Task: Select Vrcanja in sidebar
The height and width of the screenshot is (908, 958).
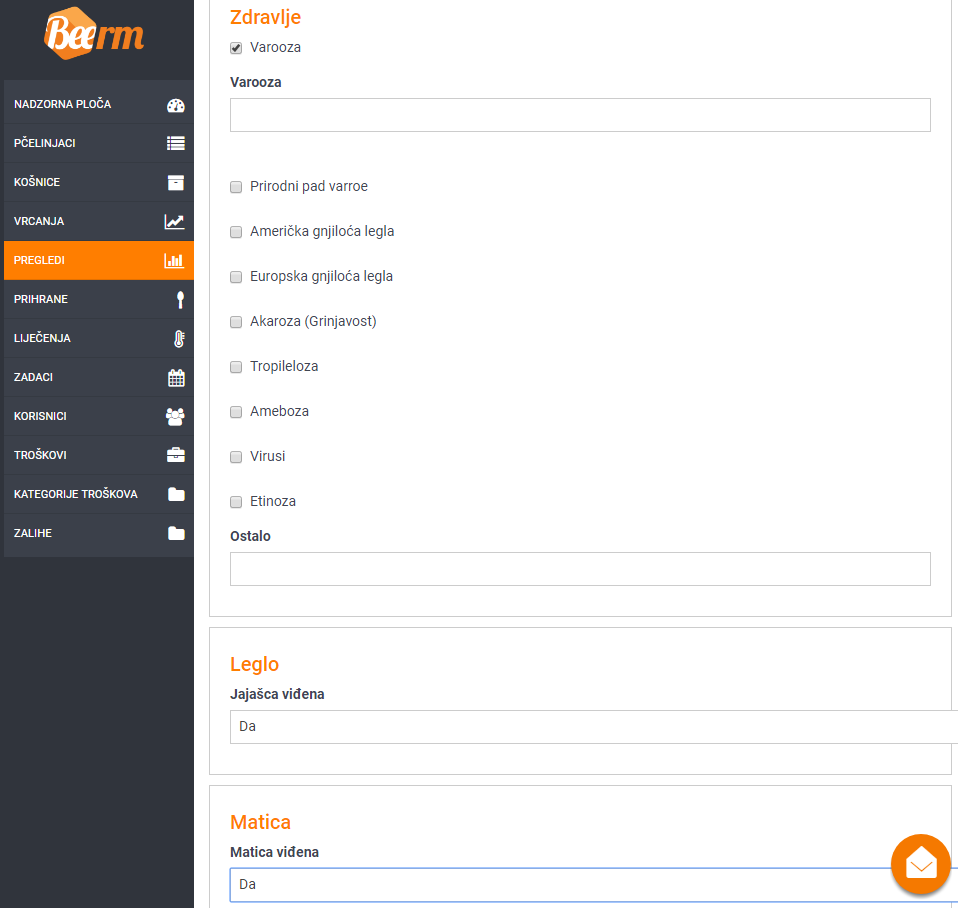Action: pos(99,222)
